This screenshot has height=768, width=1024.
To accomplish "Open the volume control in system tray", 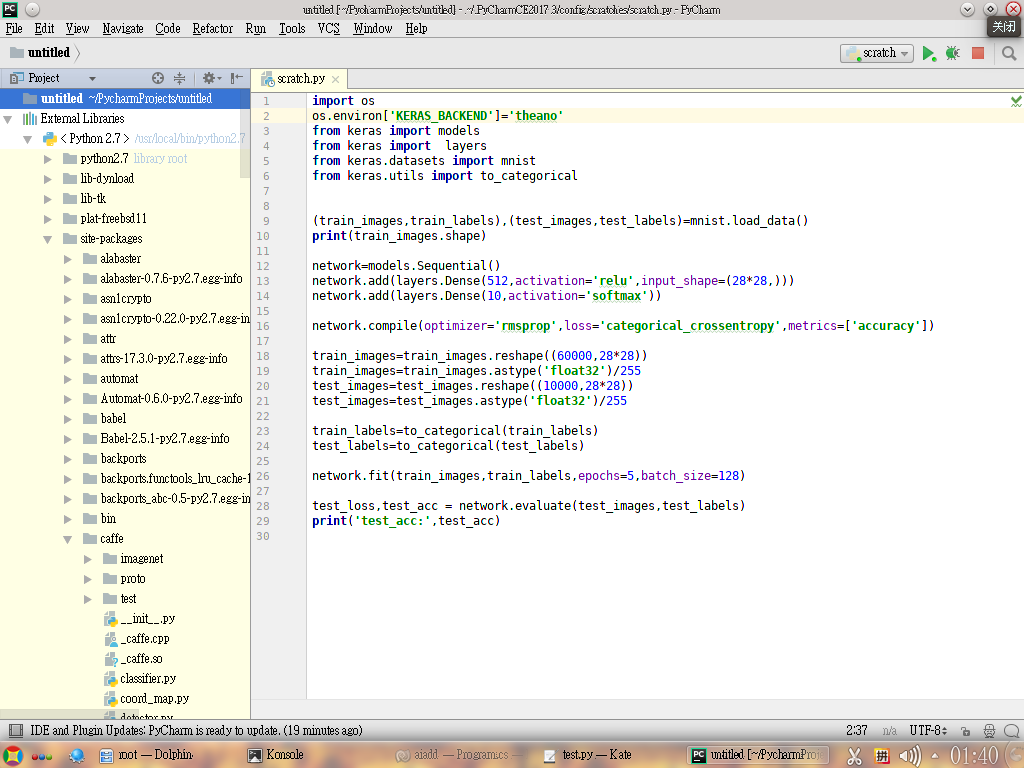I will [910, 756].
